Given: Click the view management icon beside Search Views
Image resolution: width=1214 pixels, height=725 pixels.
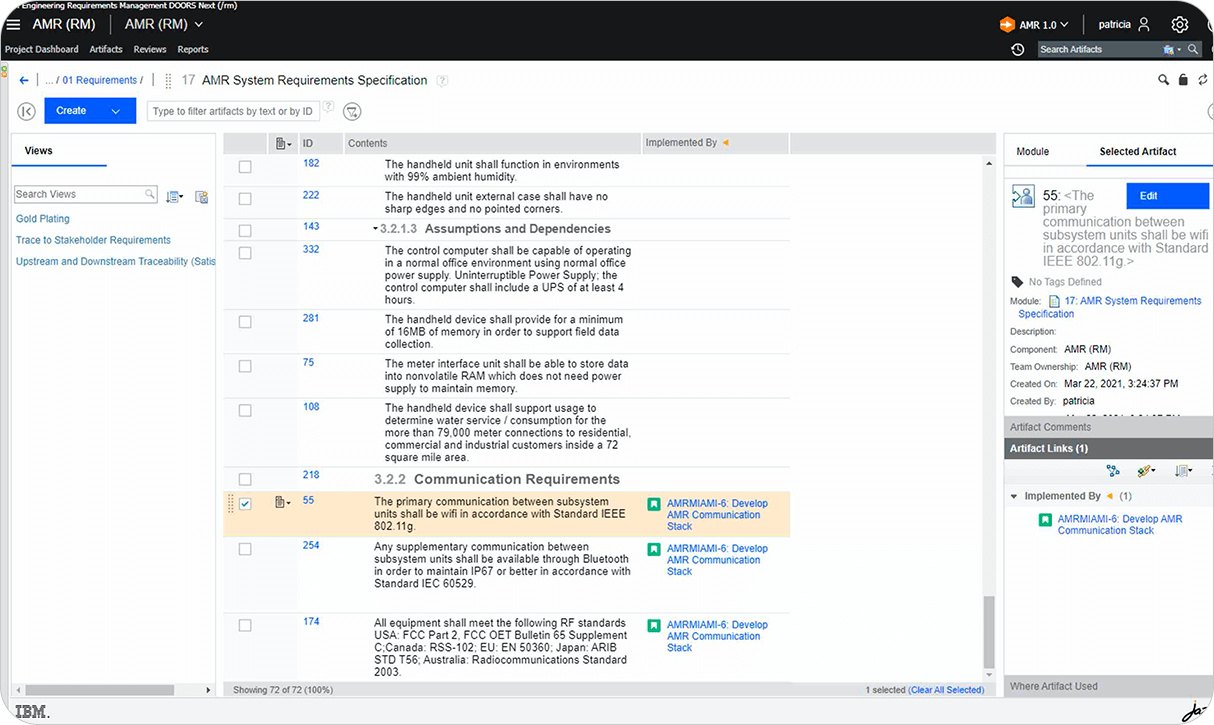Looking at the screenshot, I should tap(201, 197).
